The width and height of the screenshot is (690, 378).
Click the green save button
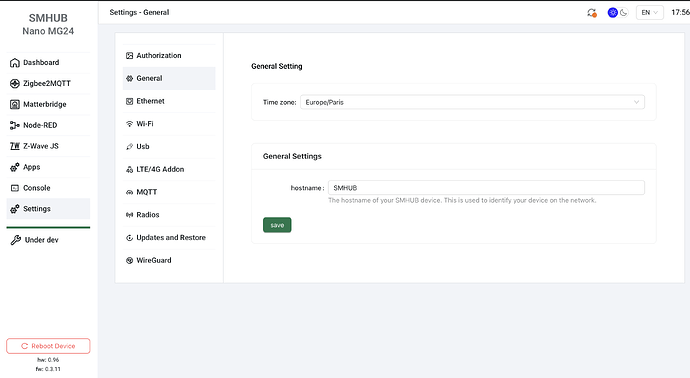coord(277,225)
